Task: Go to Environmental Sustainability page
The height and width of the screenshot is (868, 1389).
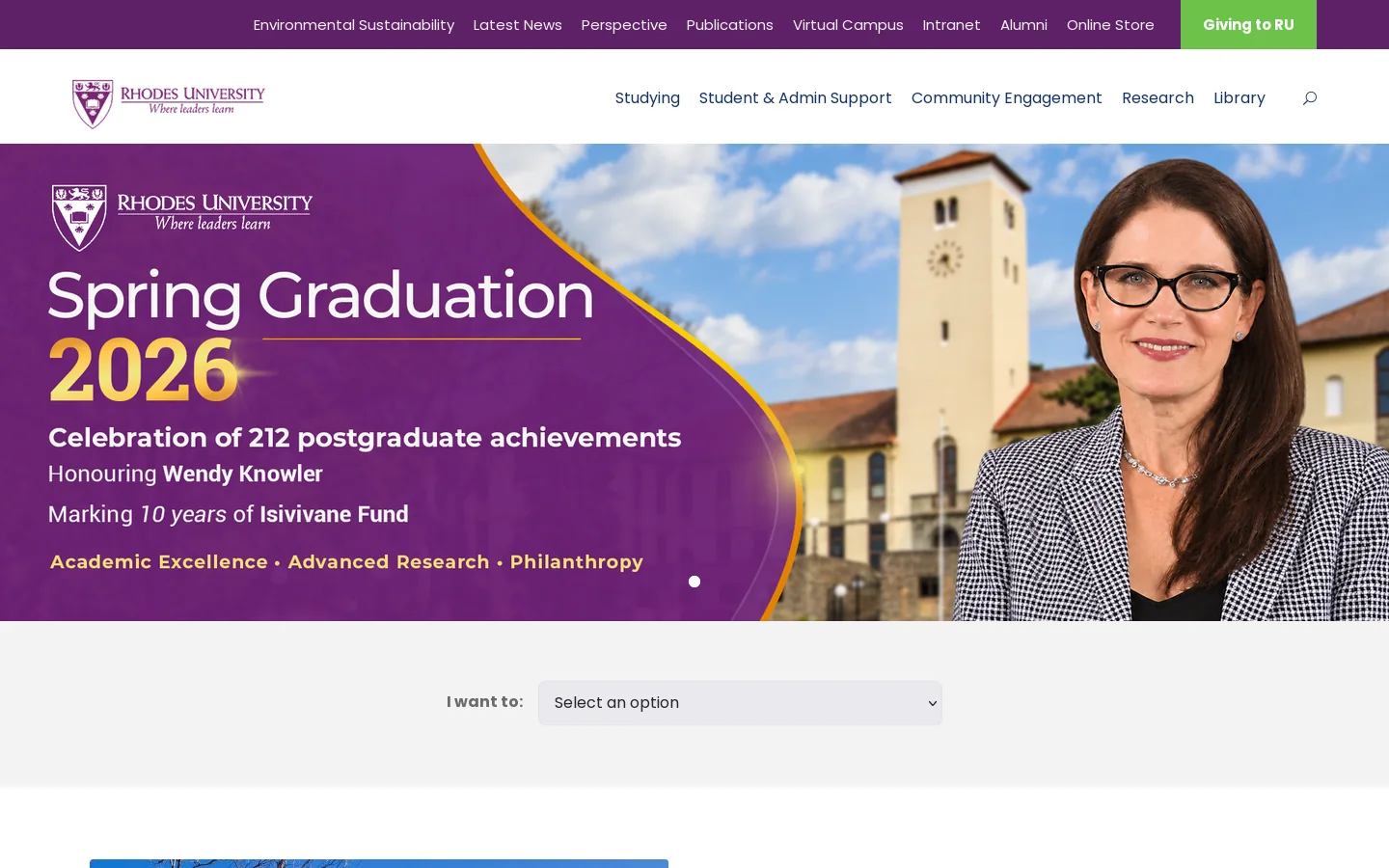Action: tap(354, 25)
